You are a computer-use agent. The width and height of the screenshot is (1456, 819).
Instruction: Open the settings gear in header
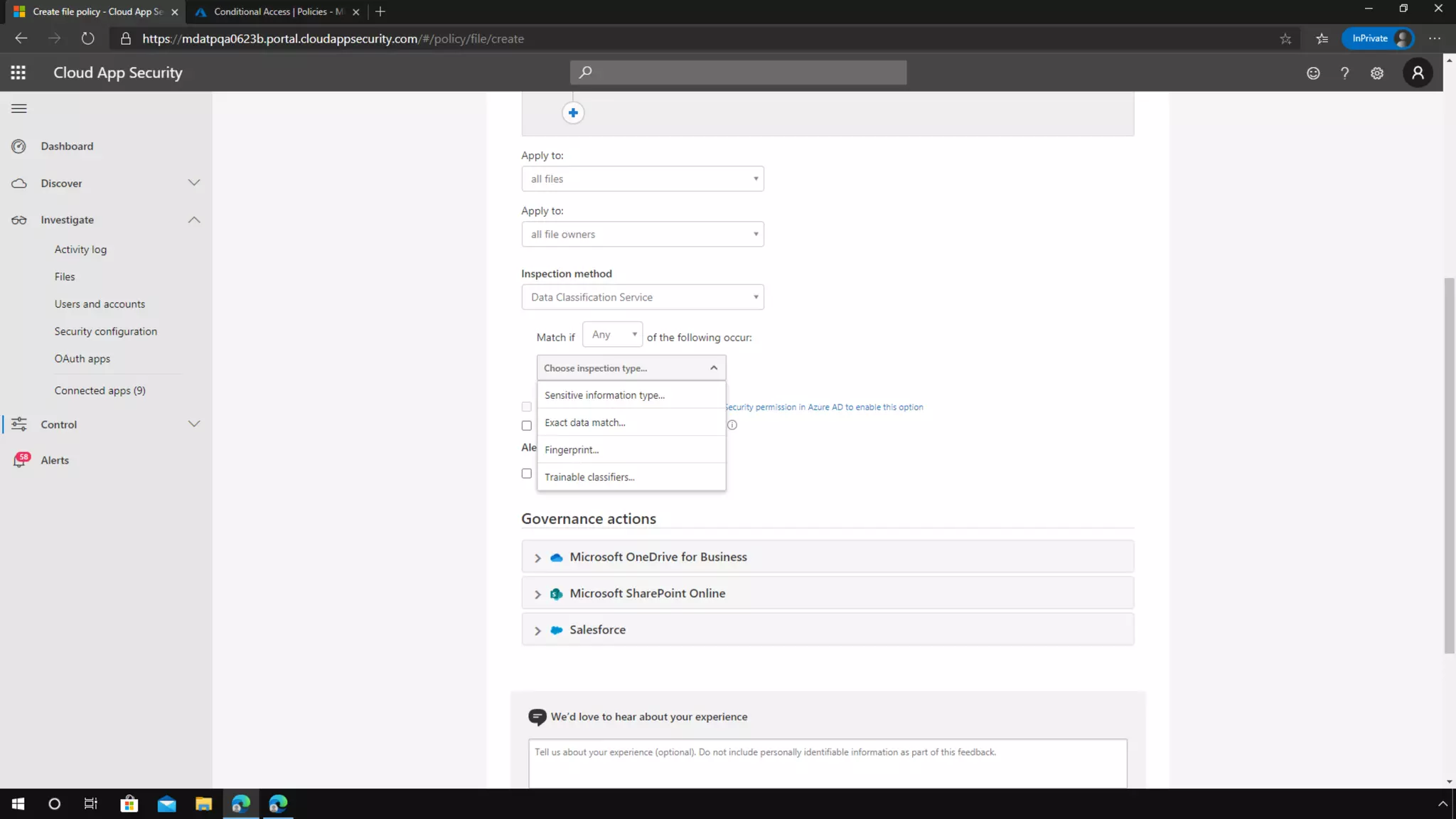[1377, 73]
